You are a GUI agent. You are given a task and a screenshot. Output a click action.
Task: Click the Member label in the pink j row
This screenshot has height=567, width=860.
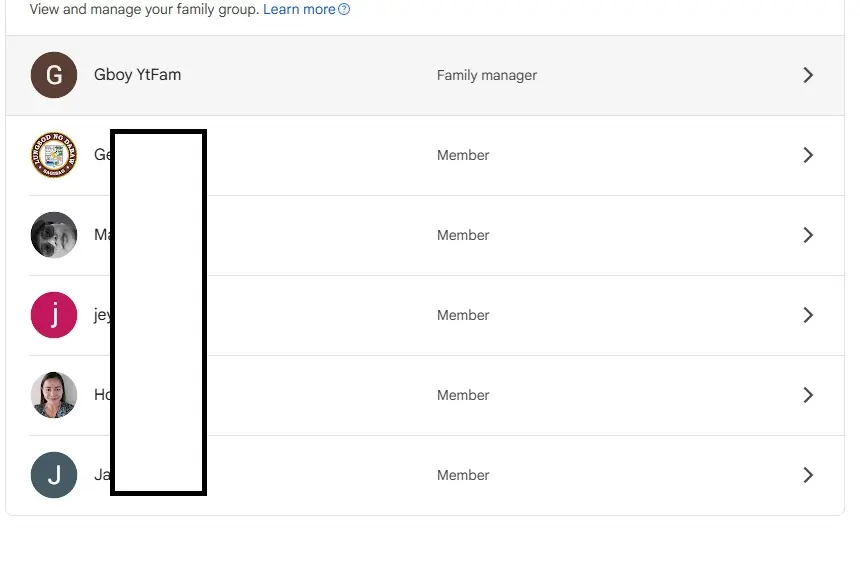(x=463, y=315)
